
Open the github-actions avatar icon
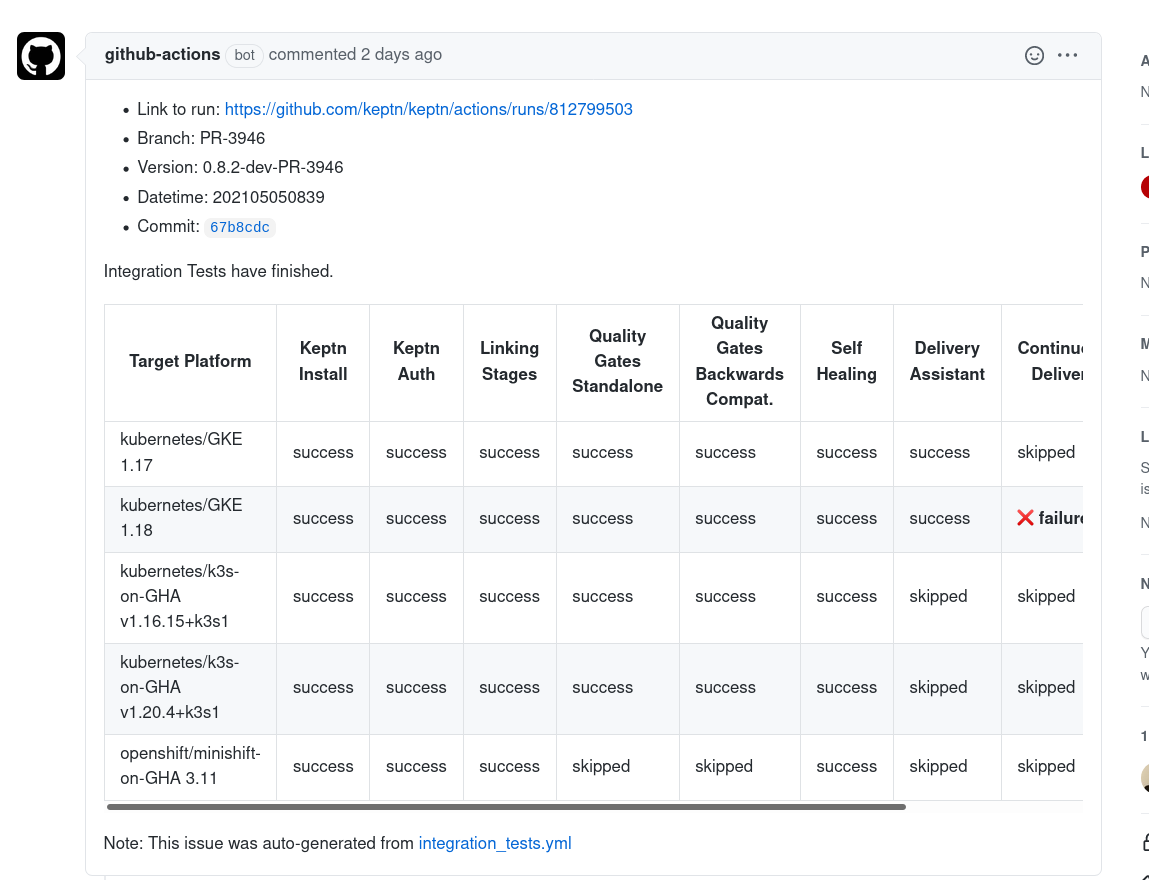41,56
